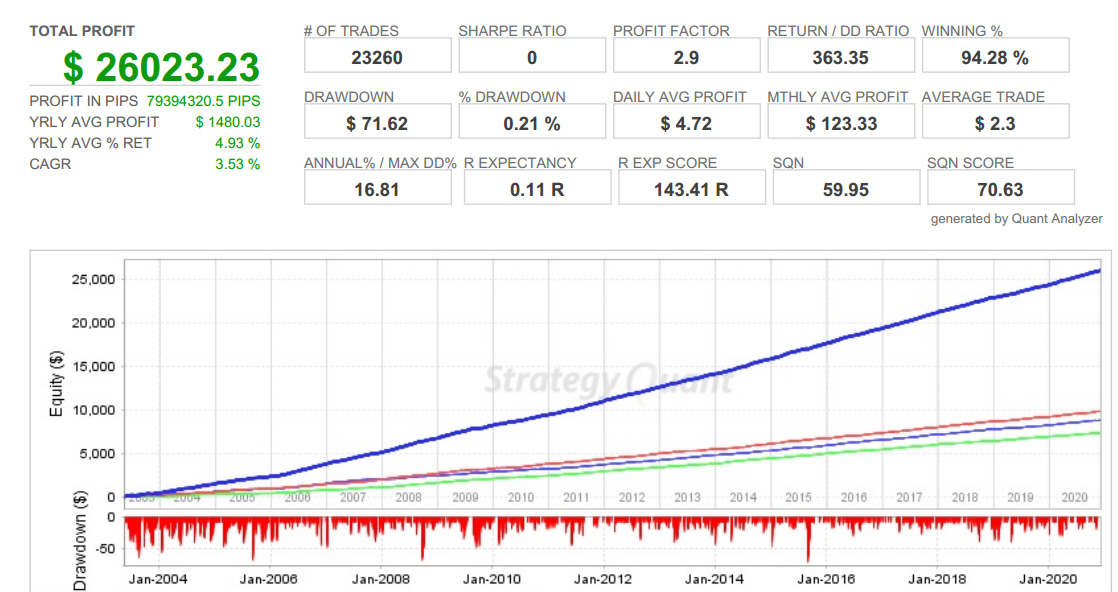Select the % Drawdown value 0.21 %
This screenshot has height=592, width=1118.
coord(532,123)
